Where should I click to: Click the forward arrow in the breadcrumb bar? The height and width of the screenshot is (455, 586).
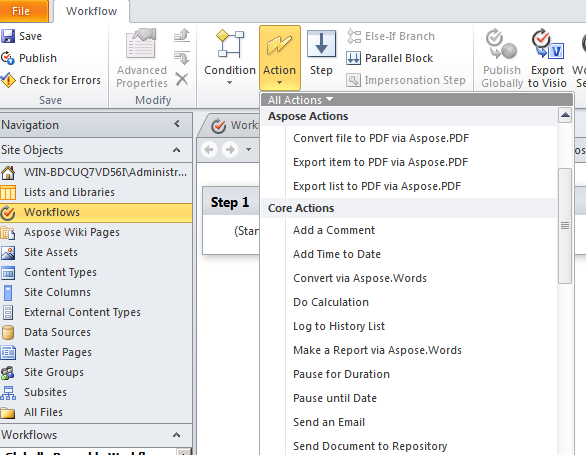230,150
